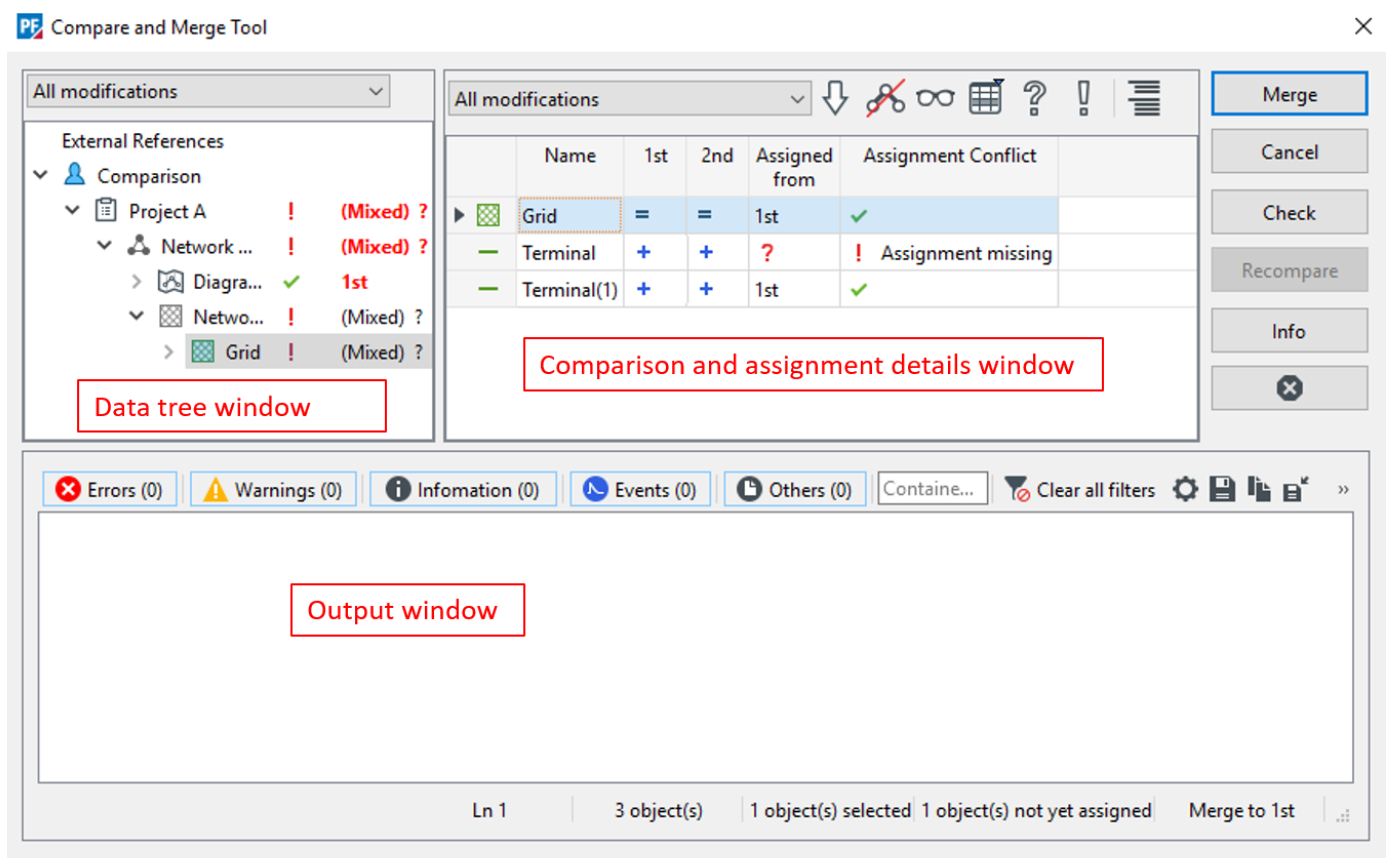Click the crossed-out network graph icon
The height and width of the screenshot is (863, 1392).
(x=885, y=98)
